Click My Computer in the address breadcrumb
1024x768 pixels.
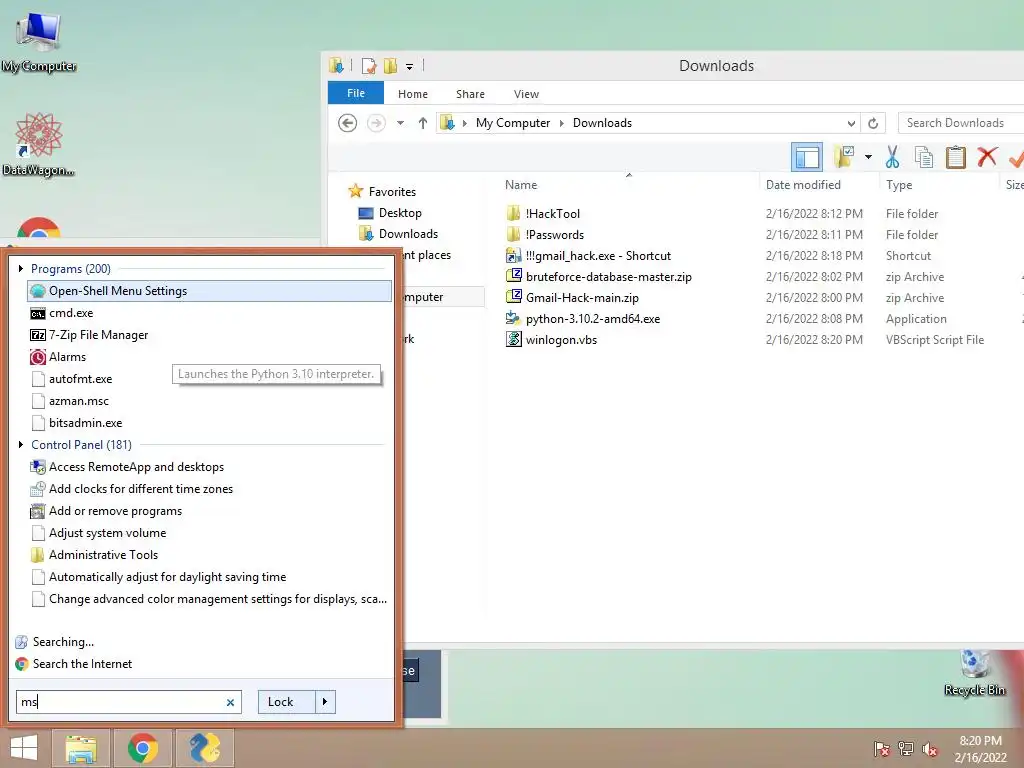(513, 123)
